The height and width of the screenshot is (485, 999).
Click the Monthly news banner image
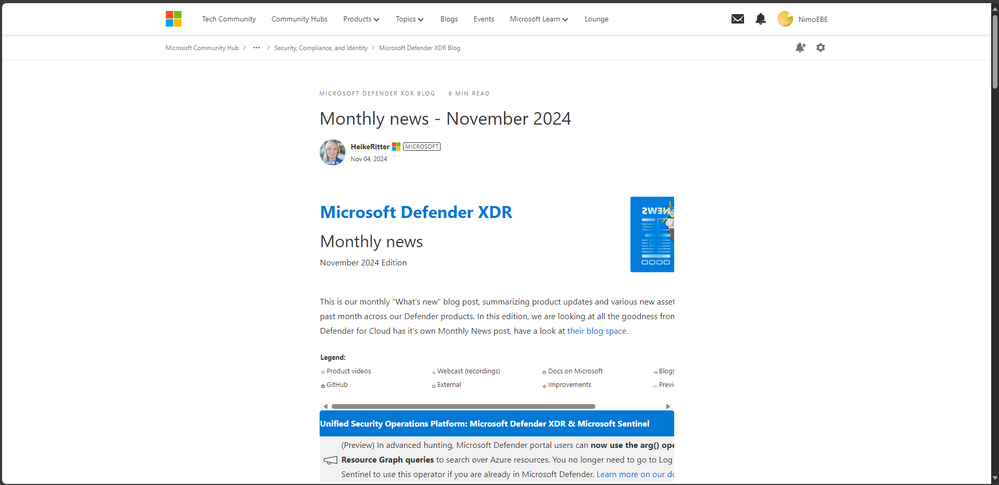pyautogui.click(x=652, y=235)
